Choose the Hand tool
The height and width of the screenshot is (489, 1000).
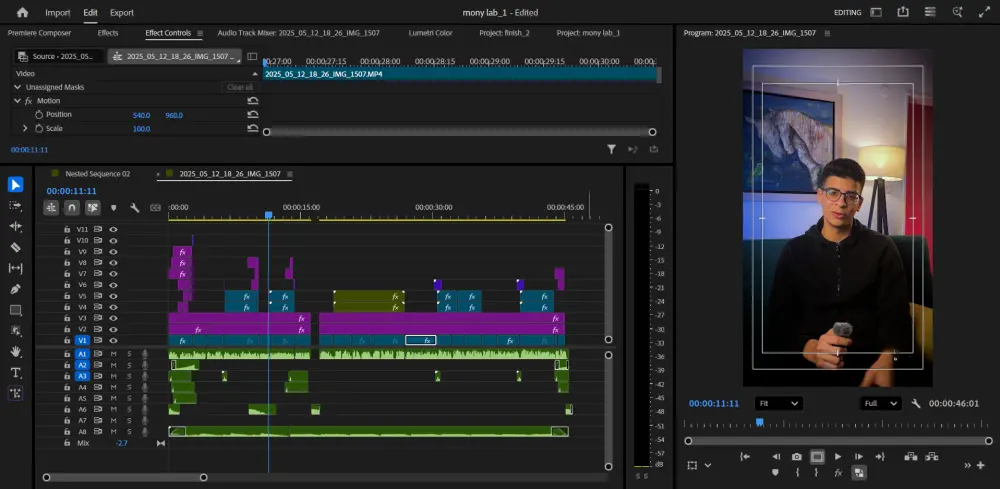click(15, 352)
